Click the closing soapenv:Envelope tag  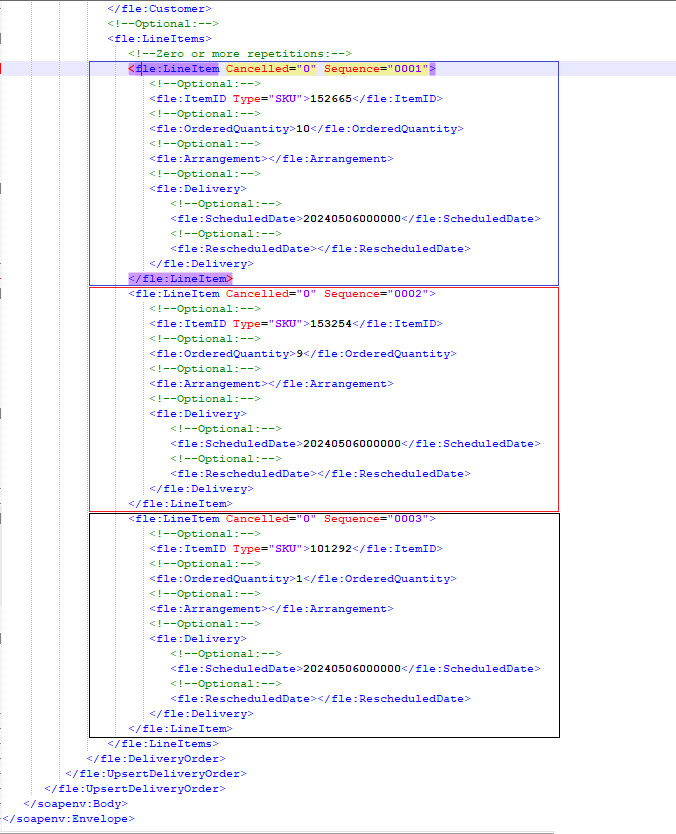click(x=69, y=819)
